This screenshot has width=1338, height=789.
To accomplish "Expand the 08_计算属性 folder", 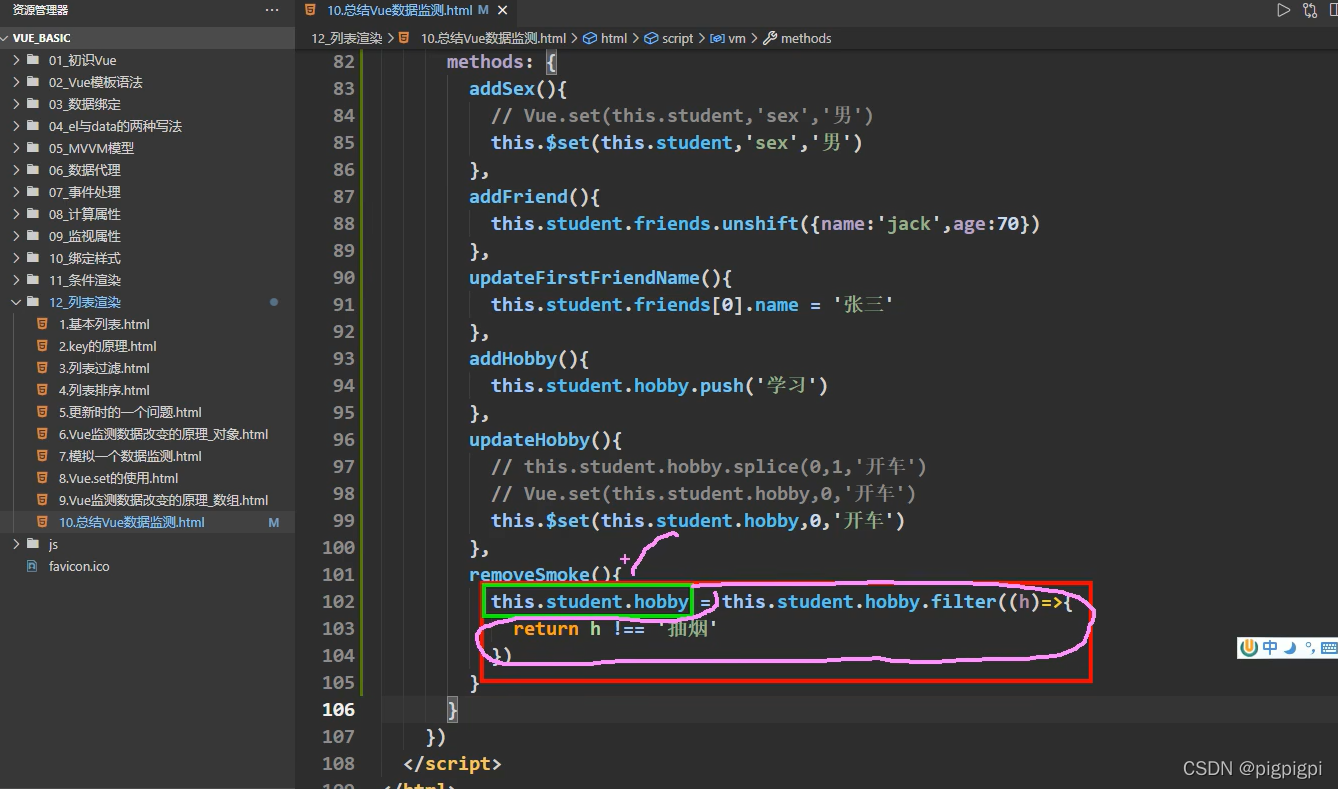I will (148, 214).
